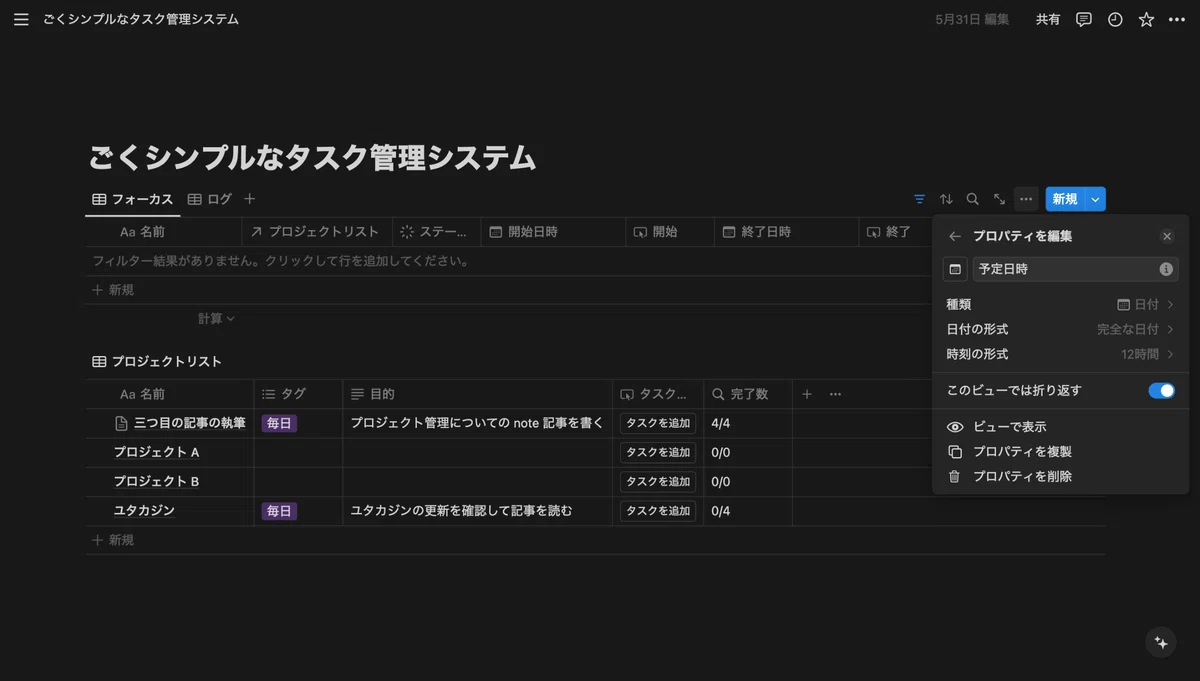Open the top-right page options menu
1200x681 pixels.
[1177, 19]
